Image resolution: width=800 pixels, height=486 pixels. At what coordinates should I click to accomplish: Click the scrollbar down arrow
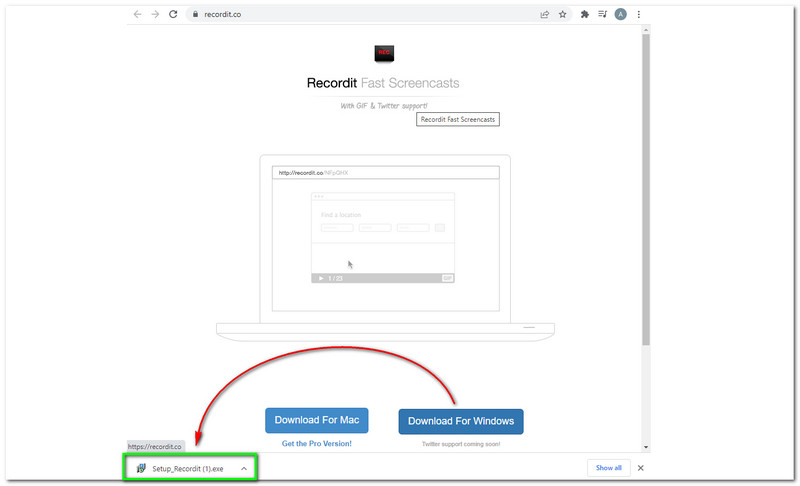coord(646,447)
